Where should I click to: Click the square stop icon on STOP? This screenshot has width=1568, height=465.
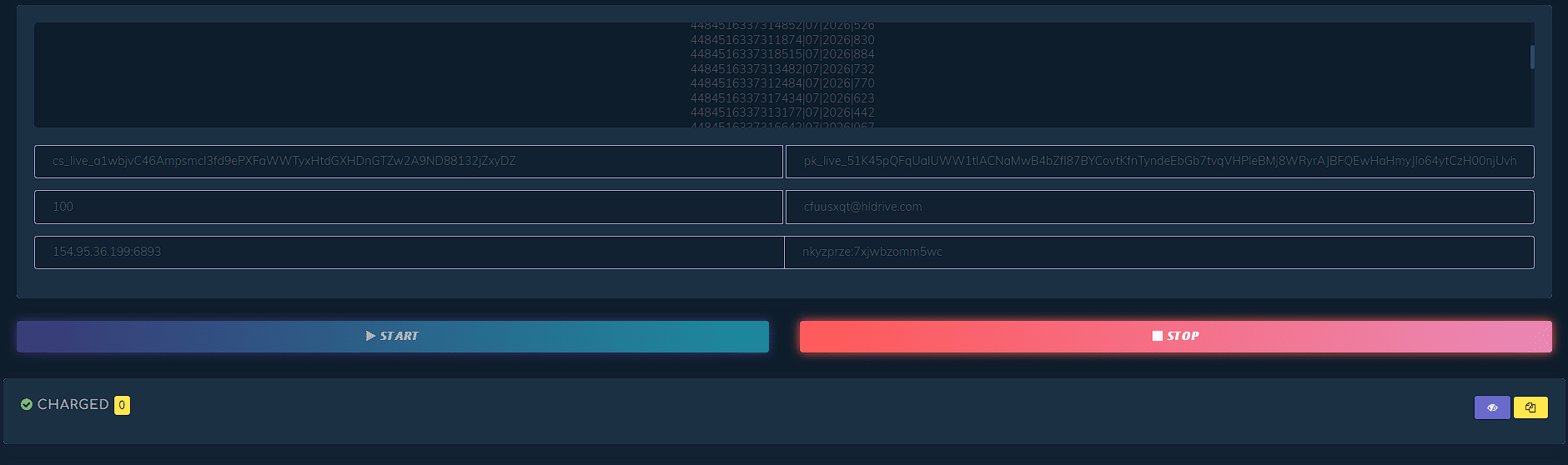click(1158, 336)
